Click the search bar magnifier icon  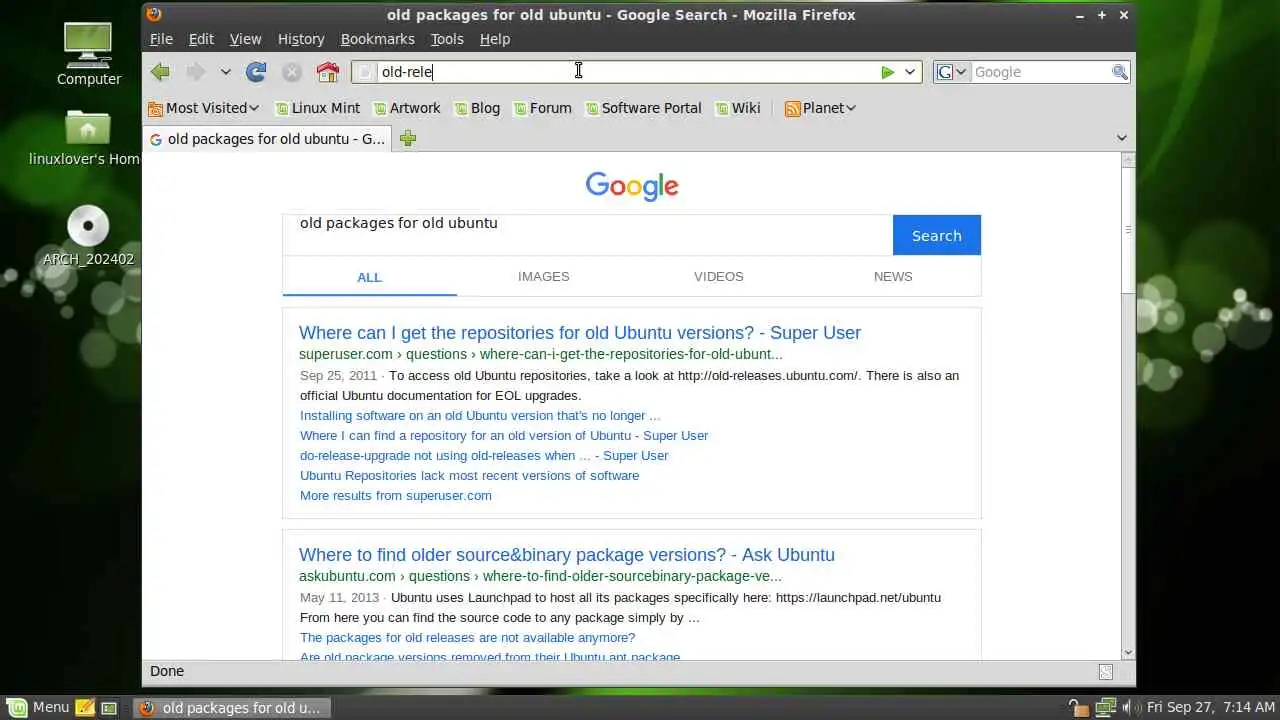(x=1120, y=72)
